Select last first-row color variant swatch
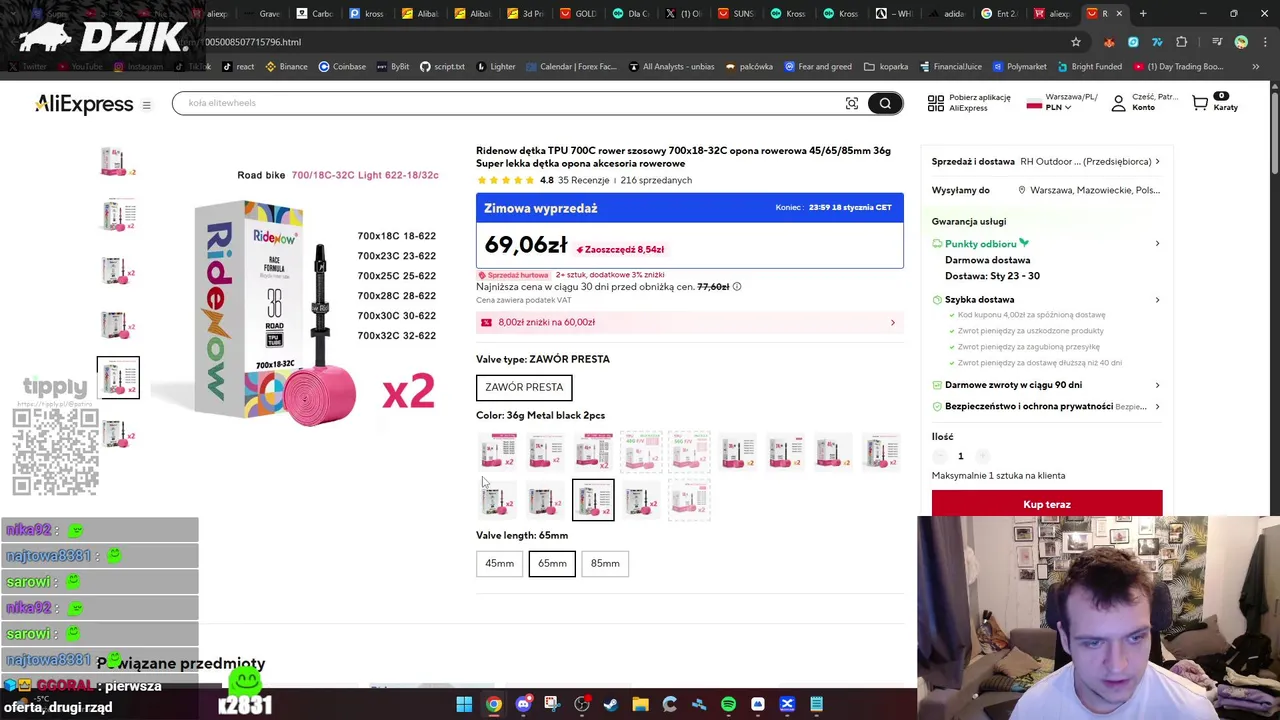Viewport: 1280px width, 720px height. click(881, 451)
